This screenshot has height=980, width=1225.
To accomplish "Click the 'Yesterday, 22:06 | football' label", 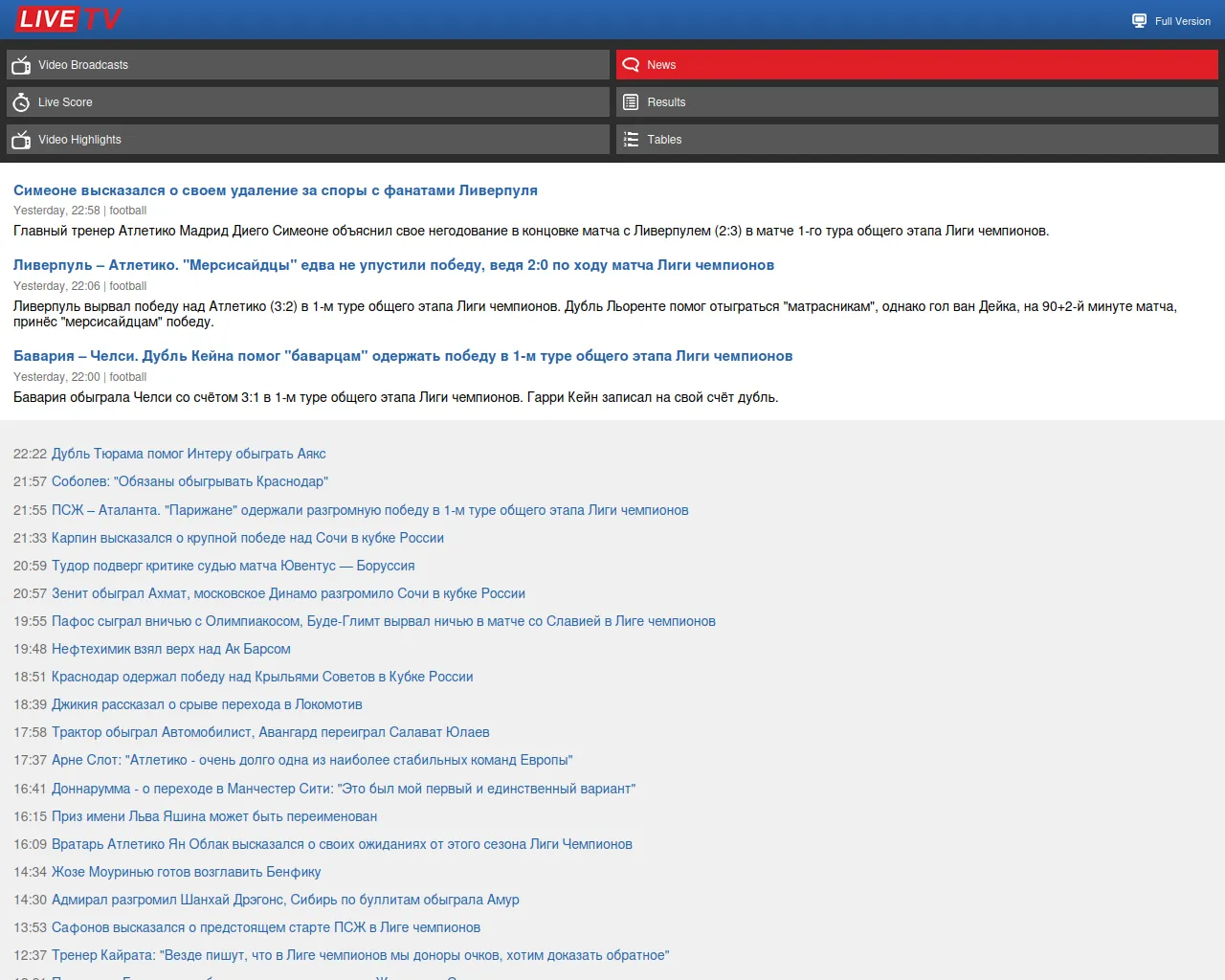I will [x=79, y=286].
